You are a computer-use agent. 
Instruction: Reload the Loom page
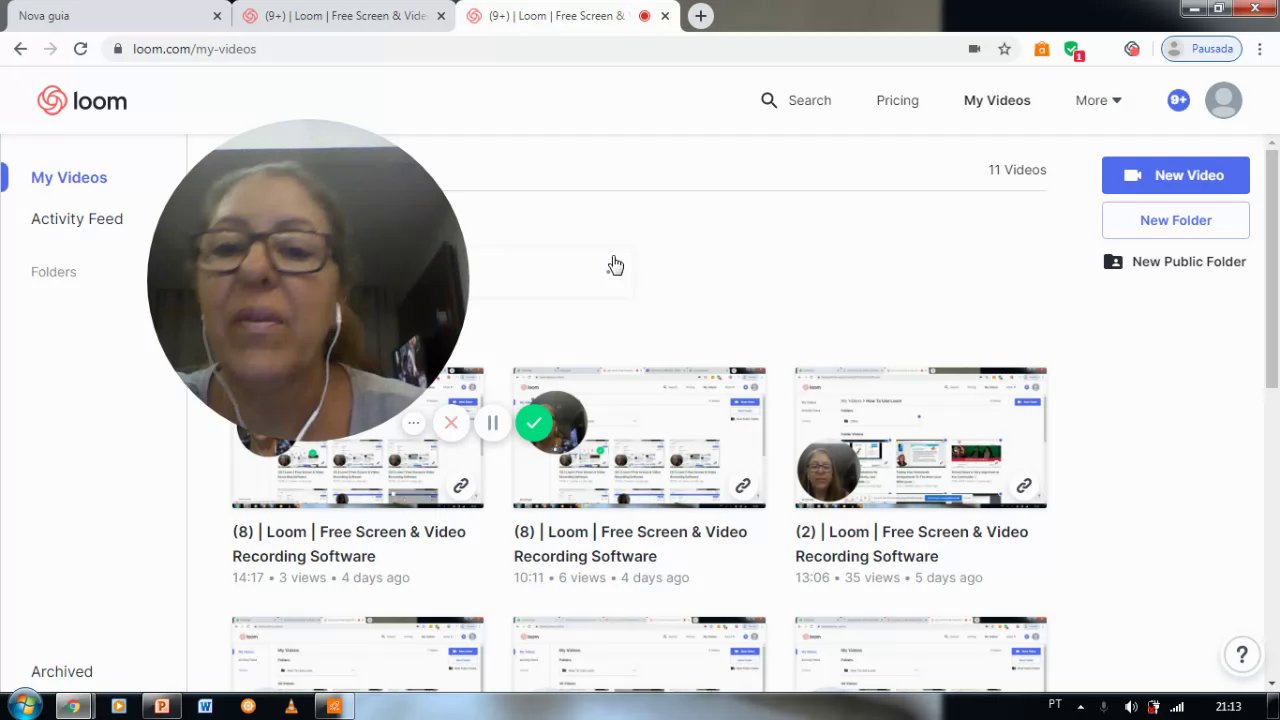point(80,48)
